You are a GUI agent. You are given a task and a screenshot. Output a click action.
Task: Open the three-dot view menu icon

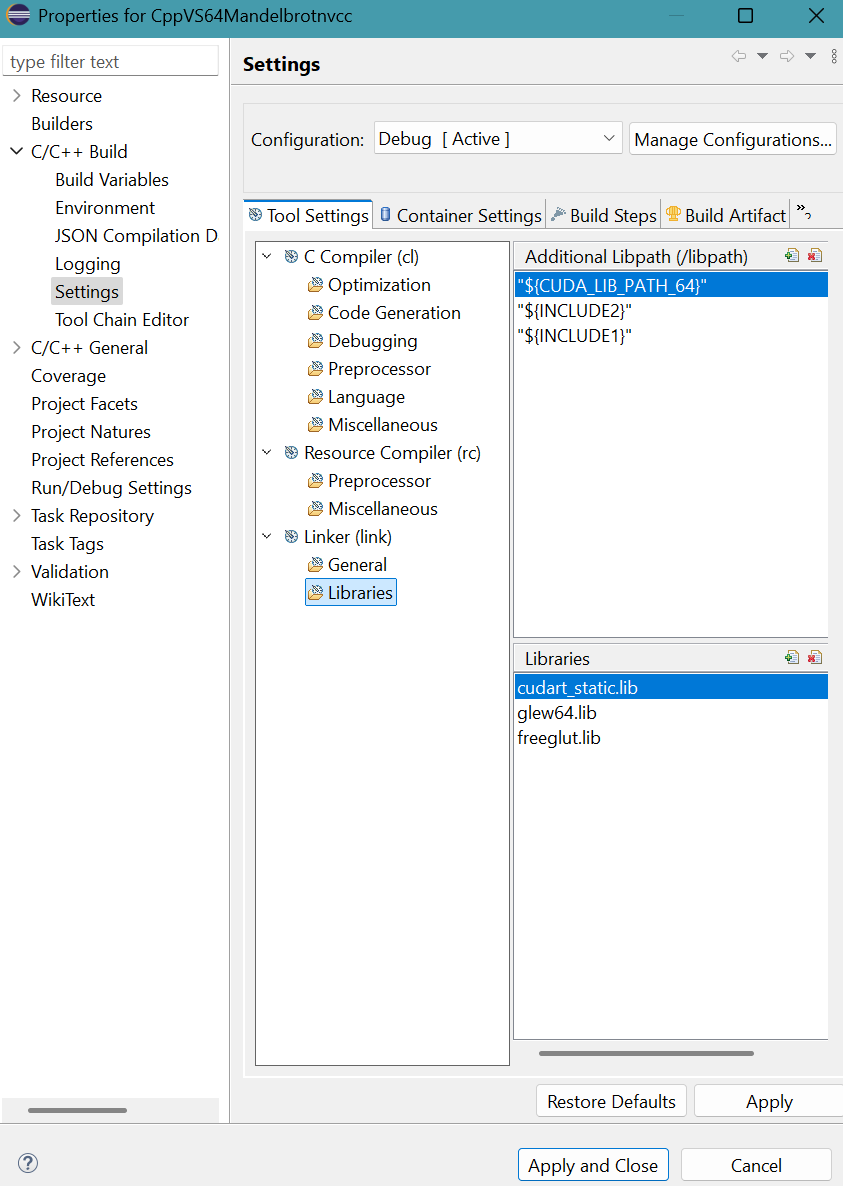(834, 56)
